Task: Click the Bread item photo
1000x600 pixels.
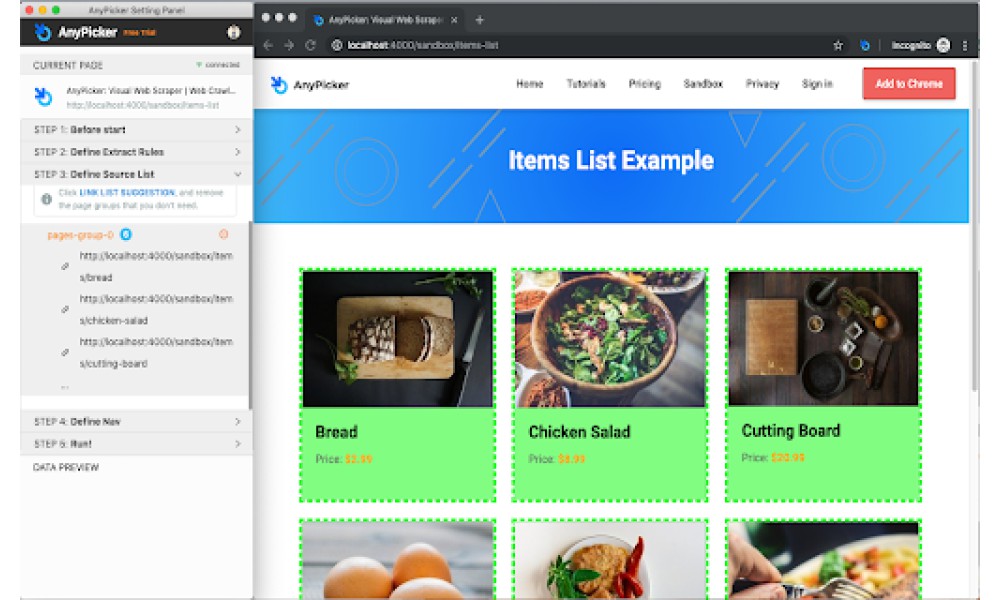Action: pyautogui.click(x=397, y=339)
